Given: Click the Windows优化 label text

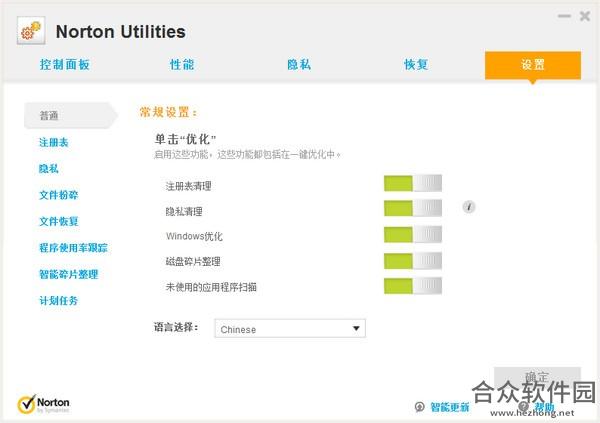Looking at the screenshot, I should (194, 236).
